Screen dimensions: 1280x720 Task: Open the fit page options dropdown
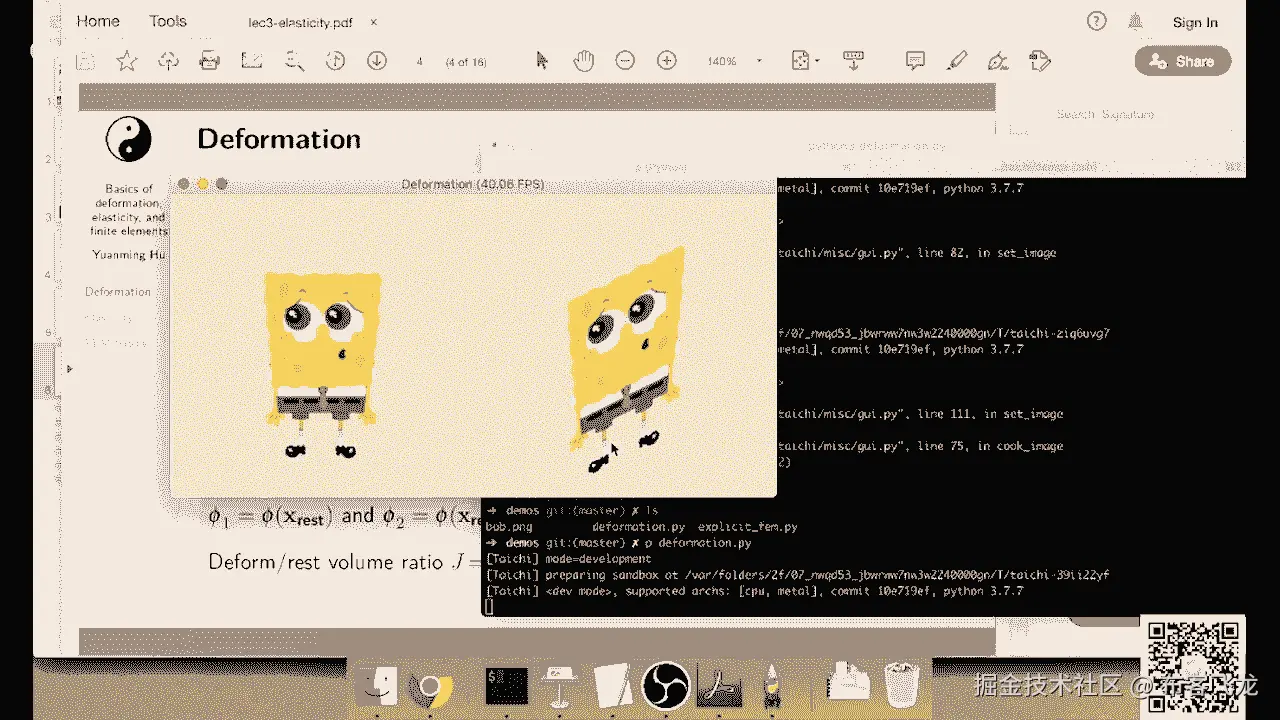tap(806, 61)
